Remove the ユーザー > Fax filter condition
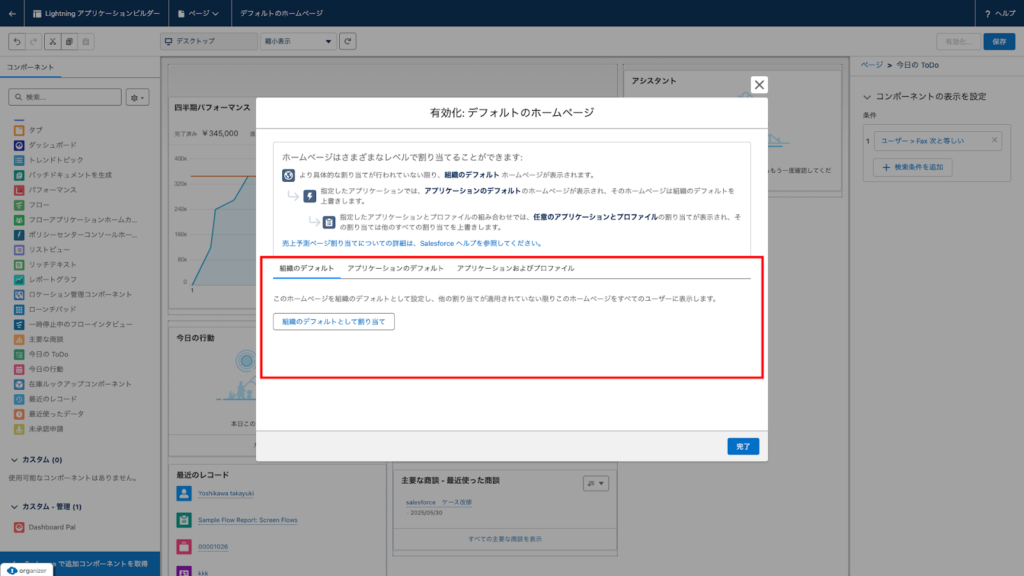 [x=994, y=140]
